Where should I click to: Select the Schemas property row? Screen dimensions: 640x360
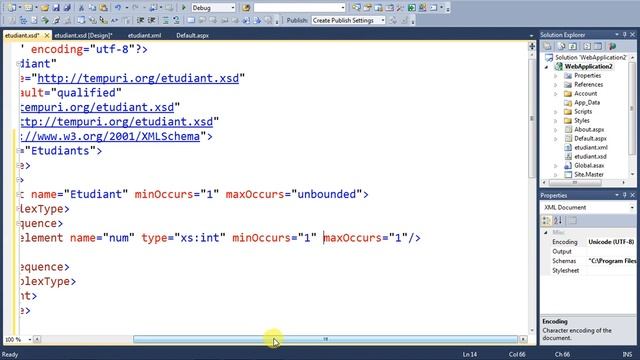589,261
